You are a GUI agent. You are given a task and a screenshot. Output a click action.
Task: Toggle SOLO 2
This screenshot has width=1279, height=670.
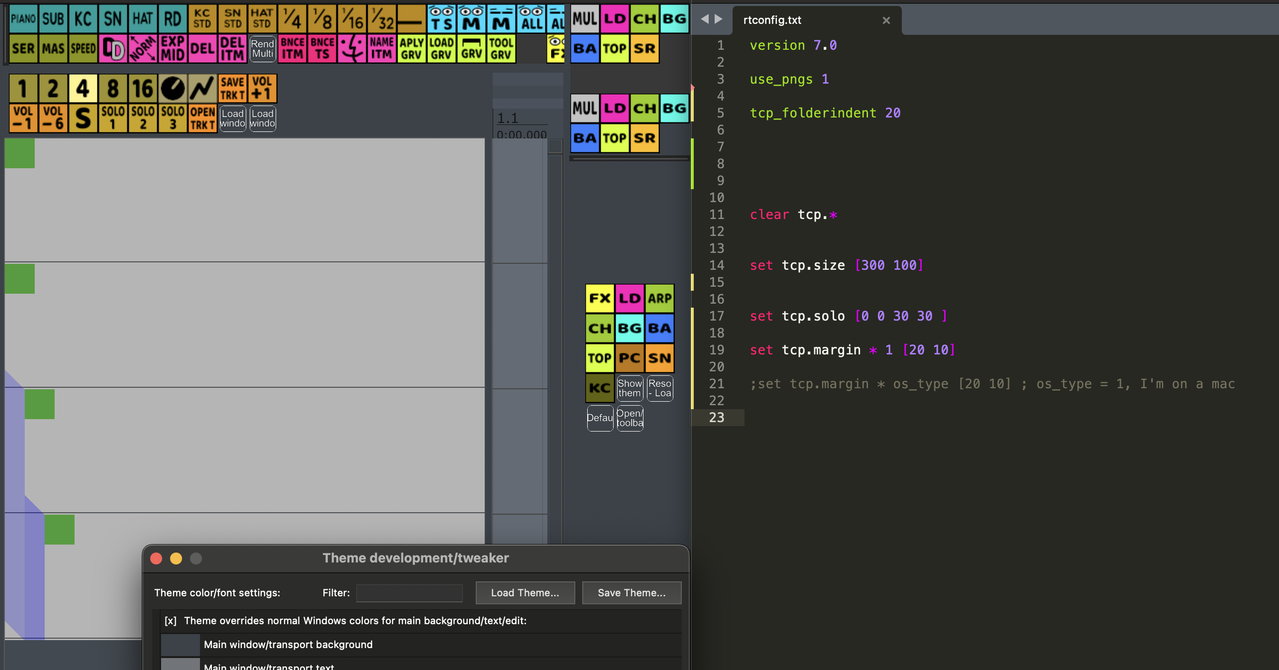click(x=143, y=118)
